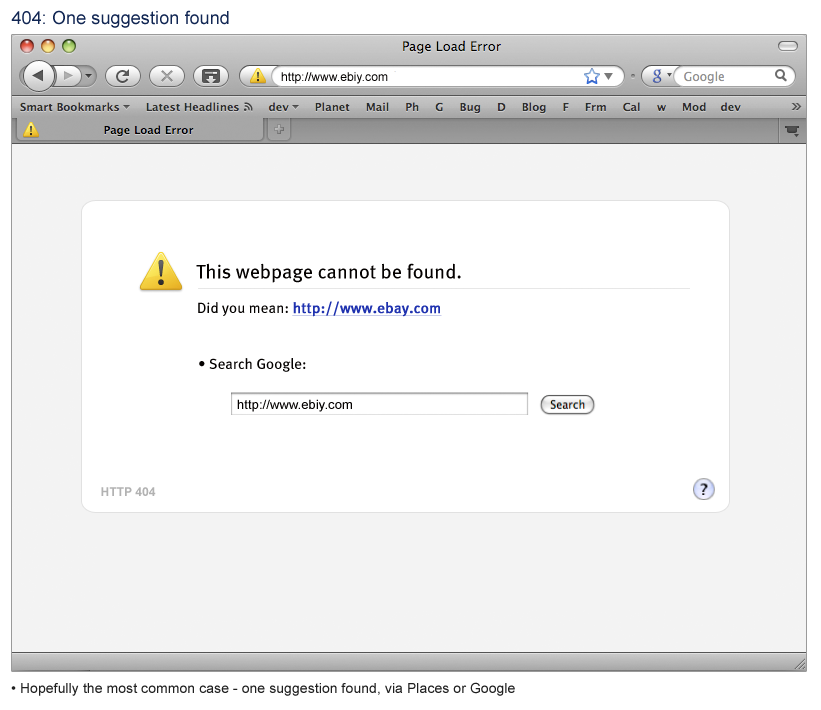
Task: Click the yellow minimize window button
Action: [x=48, y=46]
